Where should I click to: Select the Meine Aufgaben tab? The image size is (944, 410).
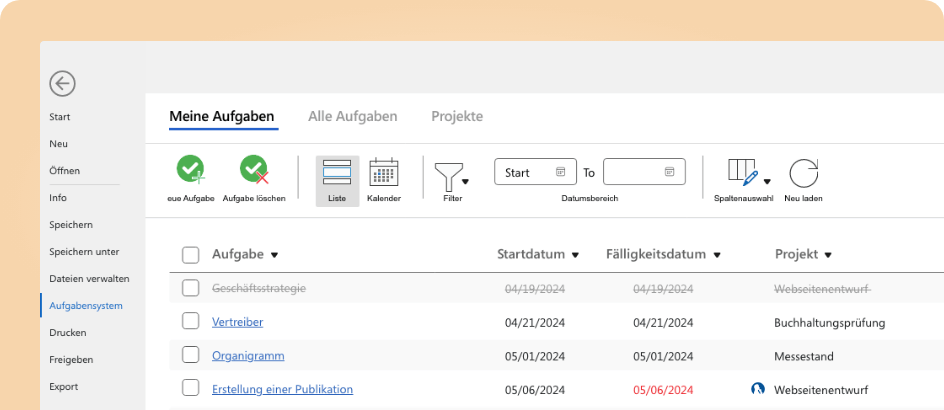coord(222,116)
